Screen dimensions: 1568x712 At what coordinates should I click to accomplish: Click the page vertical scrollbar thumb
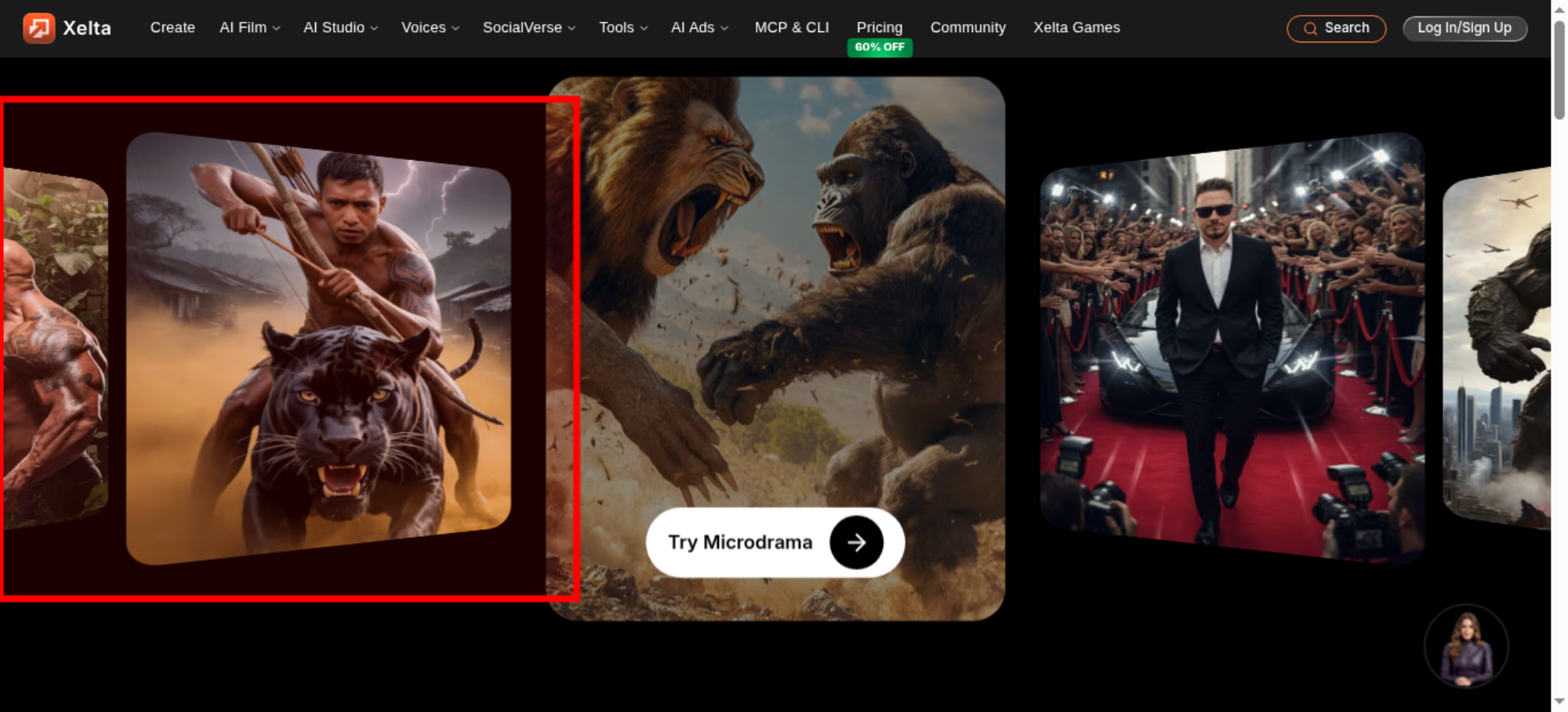[x=1559, y=70]
